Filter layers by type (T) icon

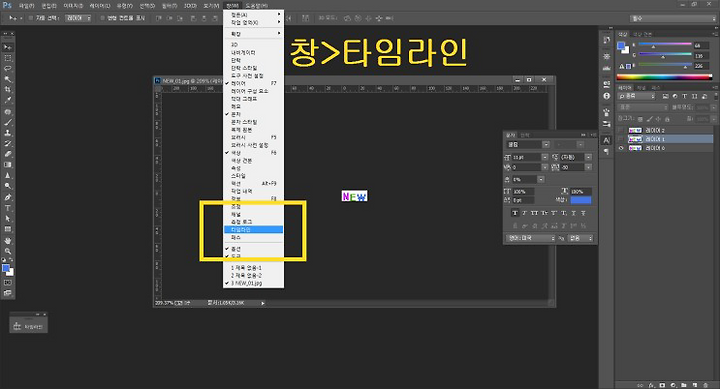(x=685, y=96)
